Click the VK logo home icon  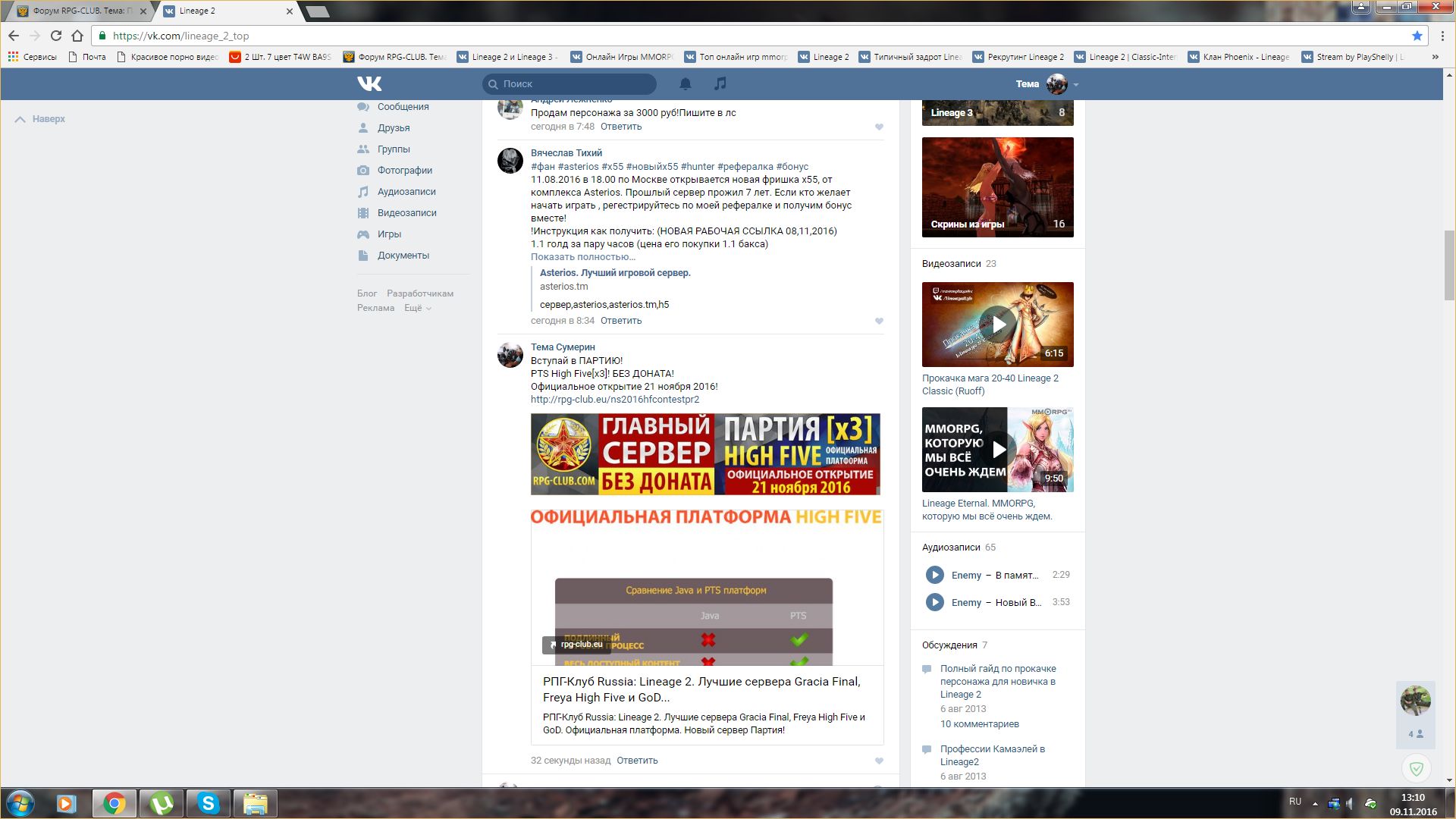(x=369, y=83)
